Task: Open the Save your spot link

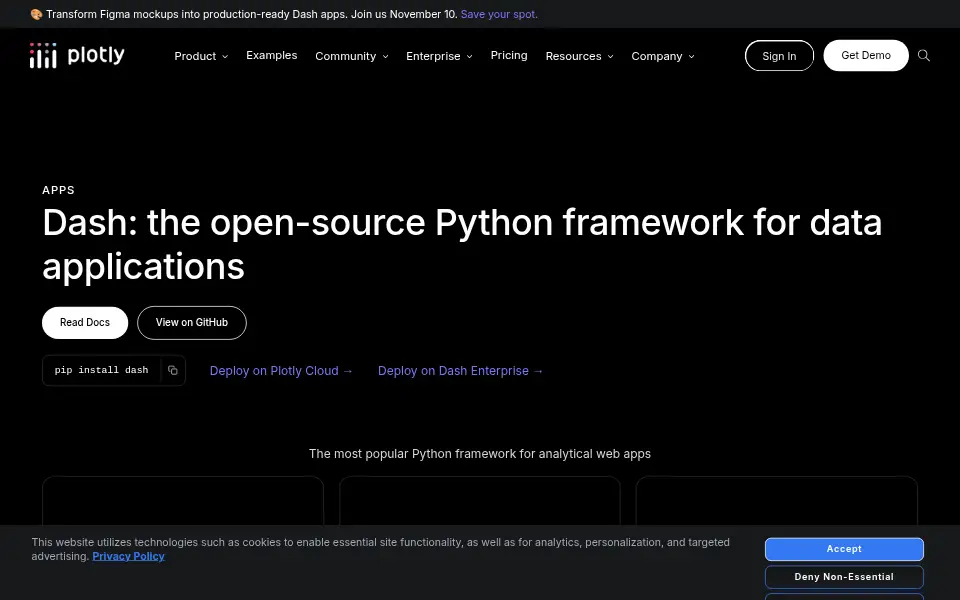Action: click(x=499, y=14)
